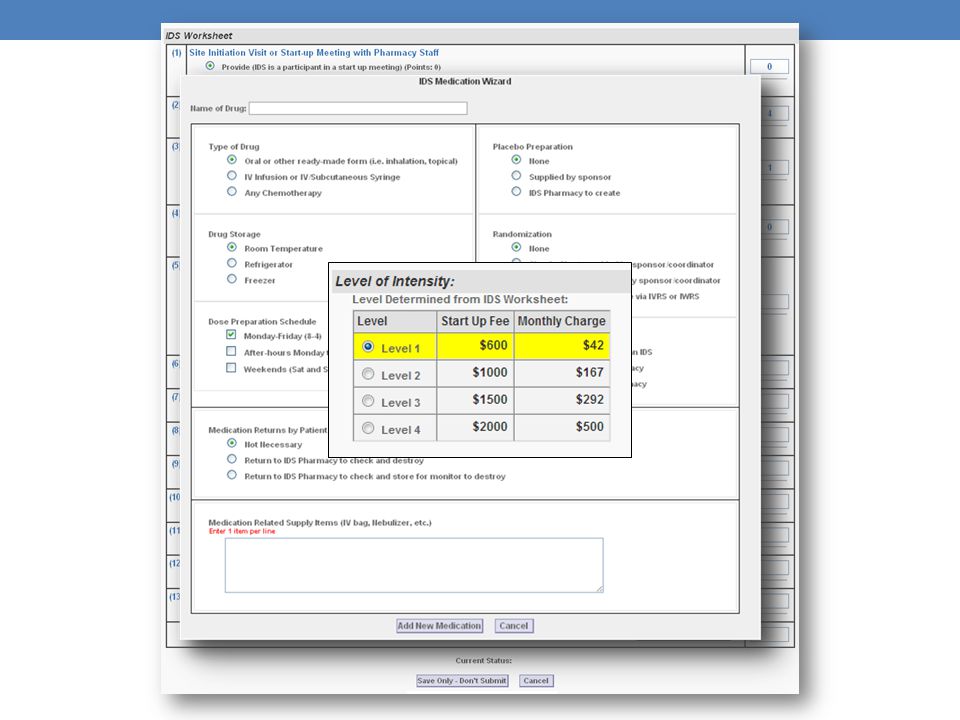The image size is (960, 720).
Task: Select Level 2 intensity radio button
Action: point(368,373)
